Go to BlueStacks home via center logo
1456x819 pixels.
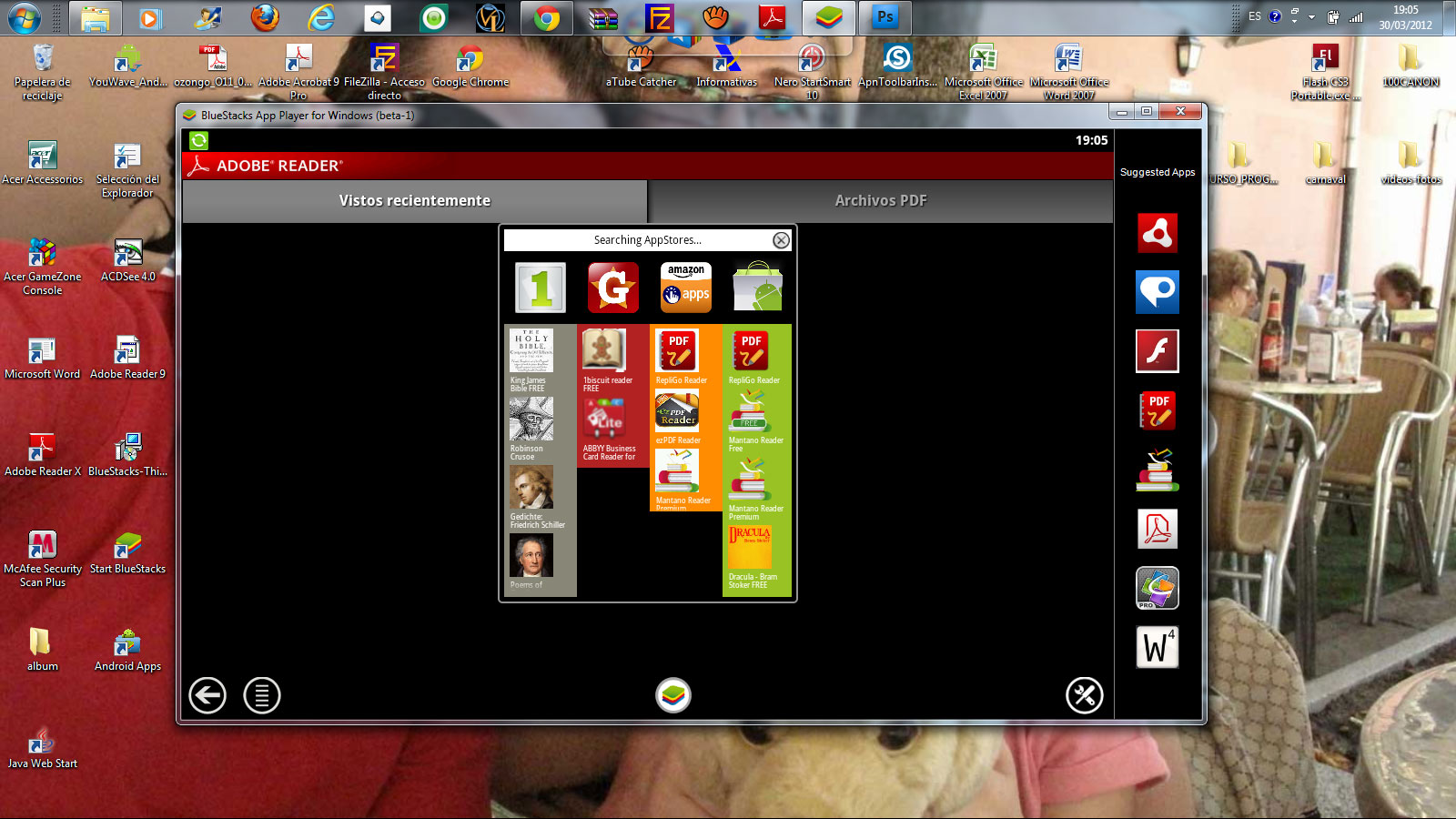click(x=673, y=695)
